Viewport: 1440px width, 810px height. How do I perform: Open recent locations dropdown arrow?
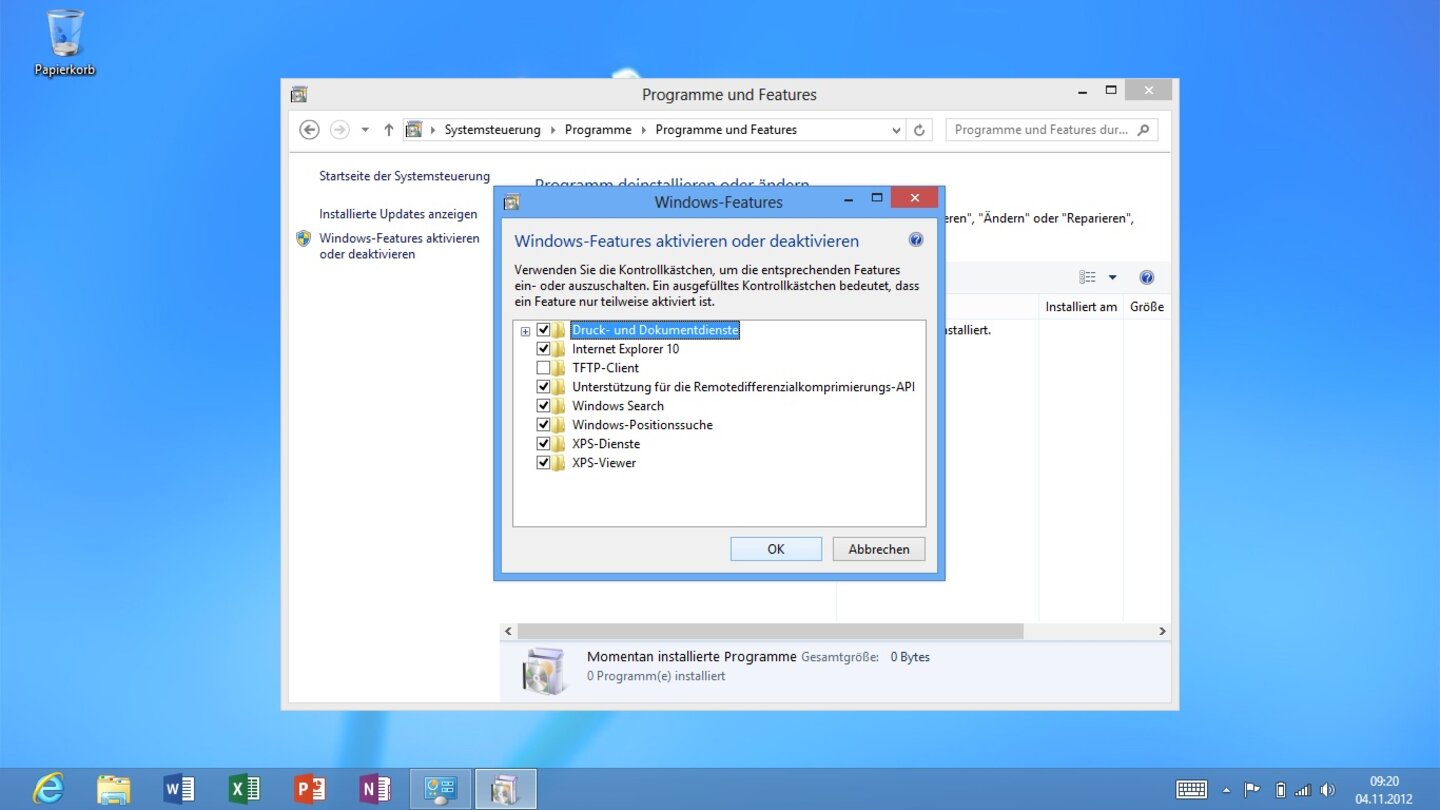click(x=365, y=130)
